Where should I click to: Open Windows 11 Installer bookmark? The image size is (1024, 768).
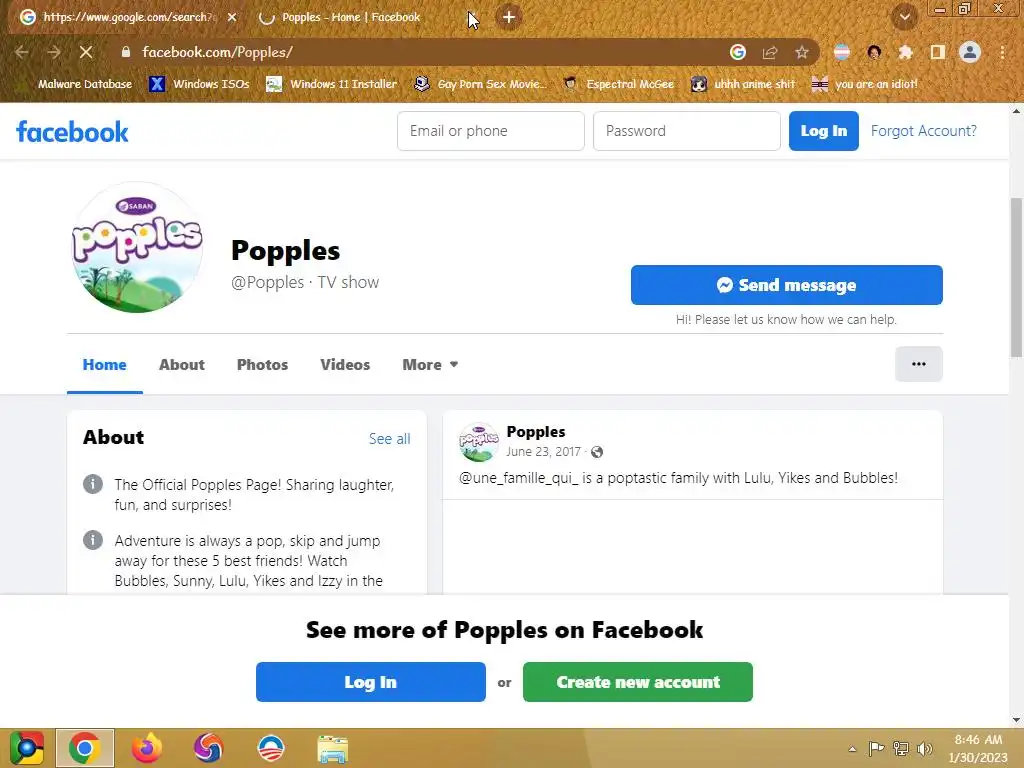(x=332, y=84)
